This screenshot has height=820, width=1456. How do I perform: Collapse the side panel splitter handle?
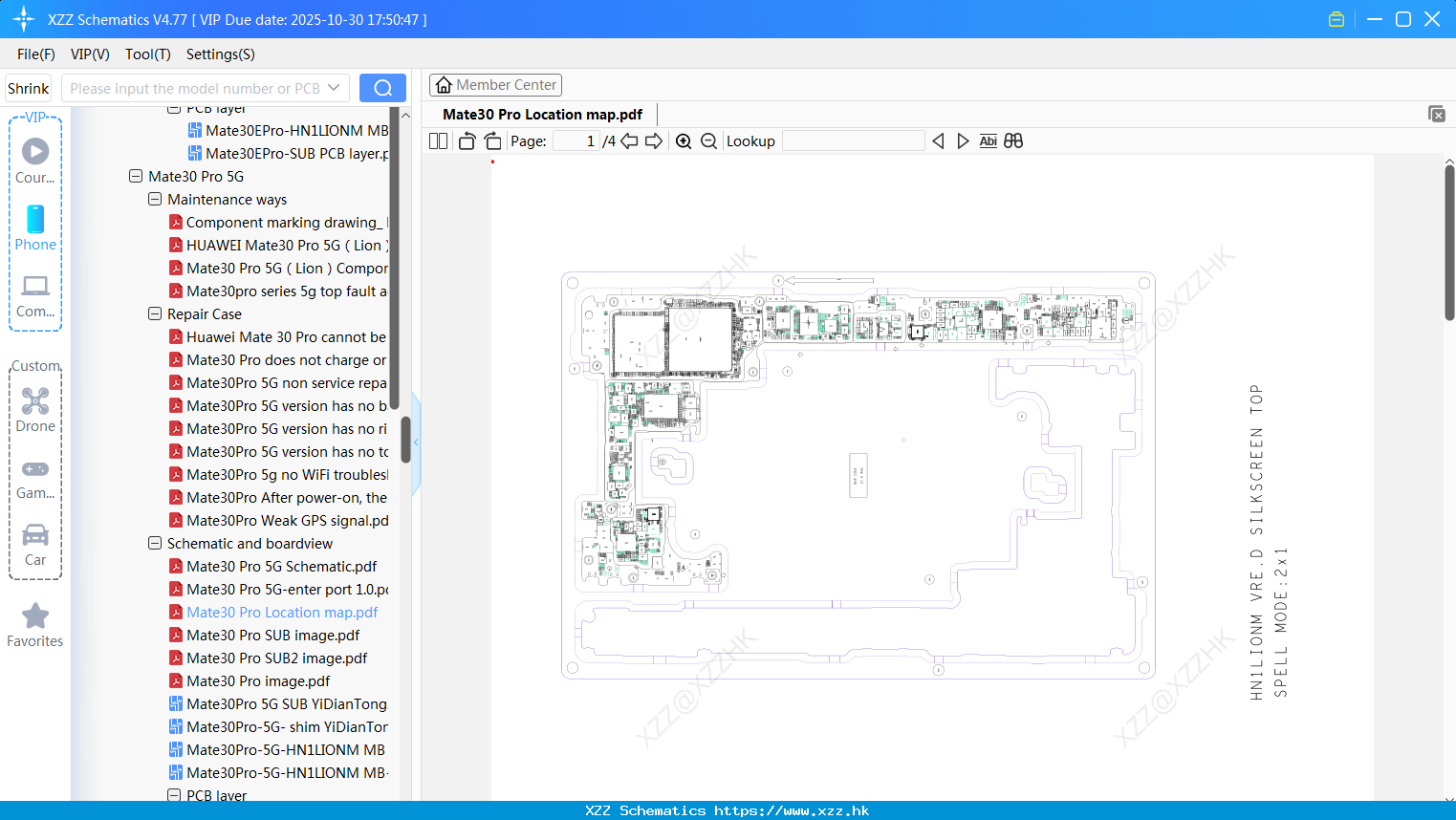click(416, 442)
